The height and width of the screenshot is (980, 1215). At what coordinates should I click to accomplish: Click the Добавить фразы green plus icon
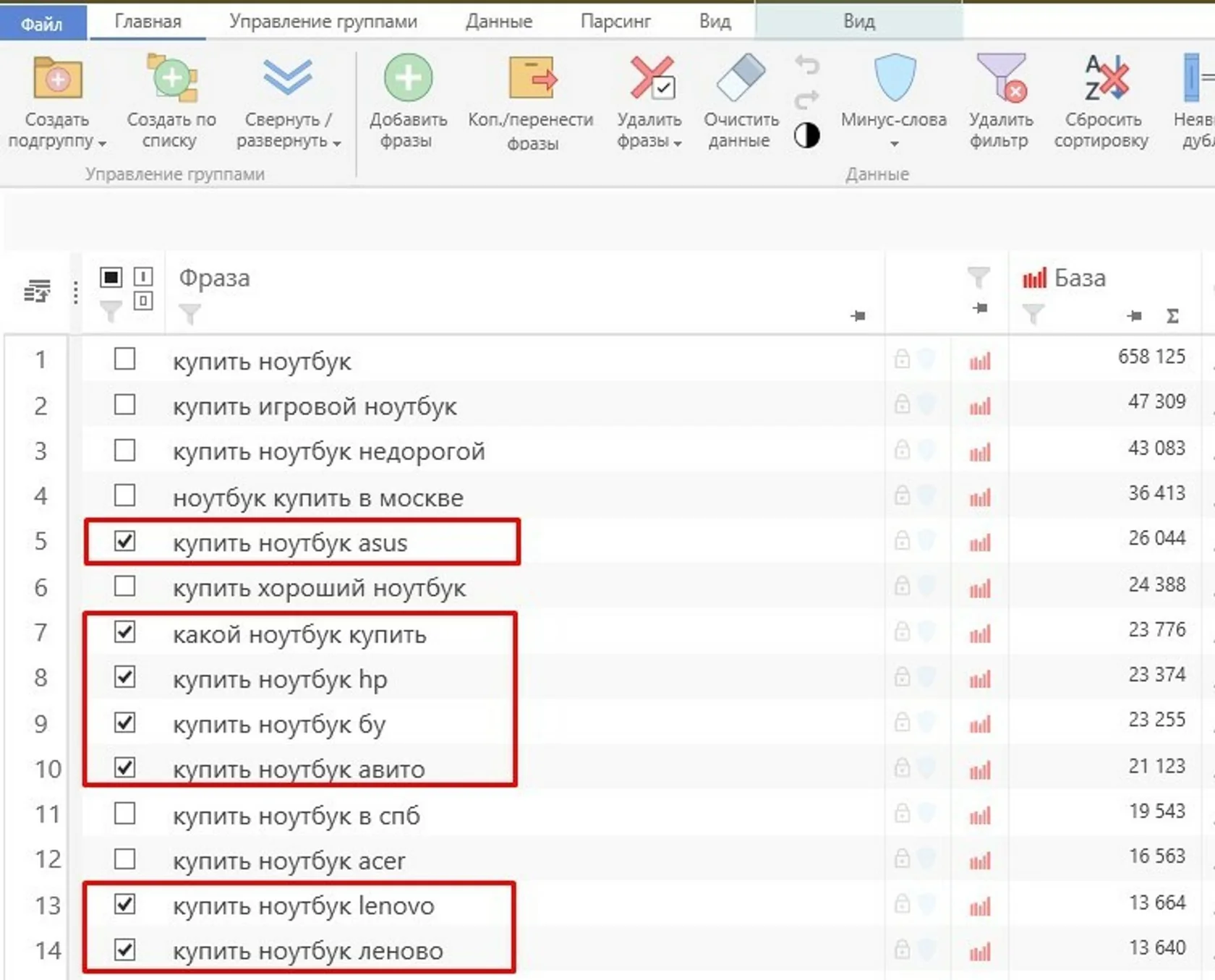click(408, 77)
